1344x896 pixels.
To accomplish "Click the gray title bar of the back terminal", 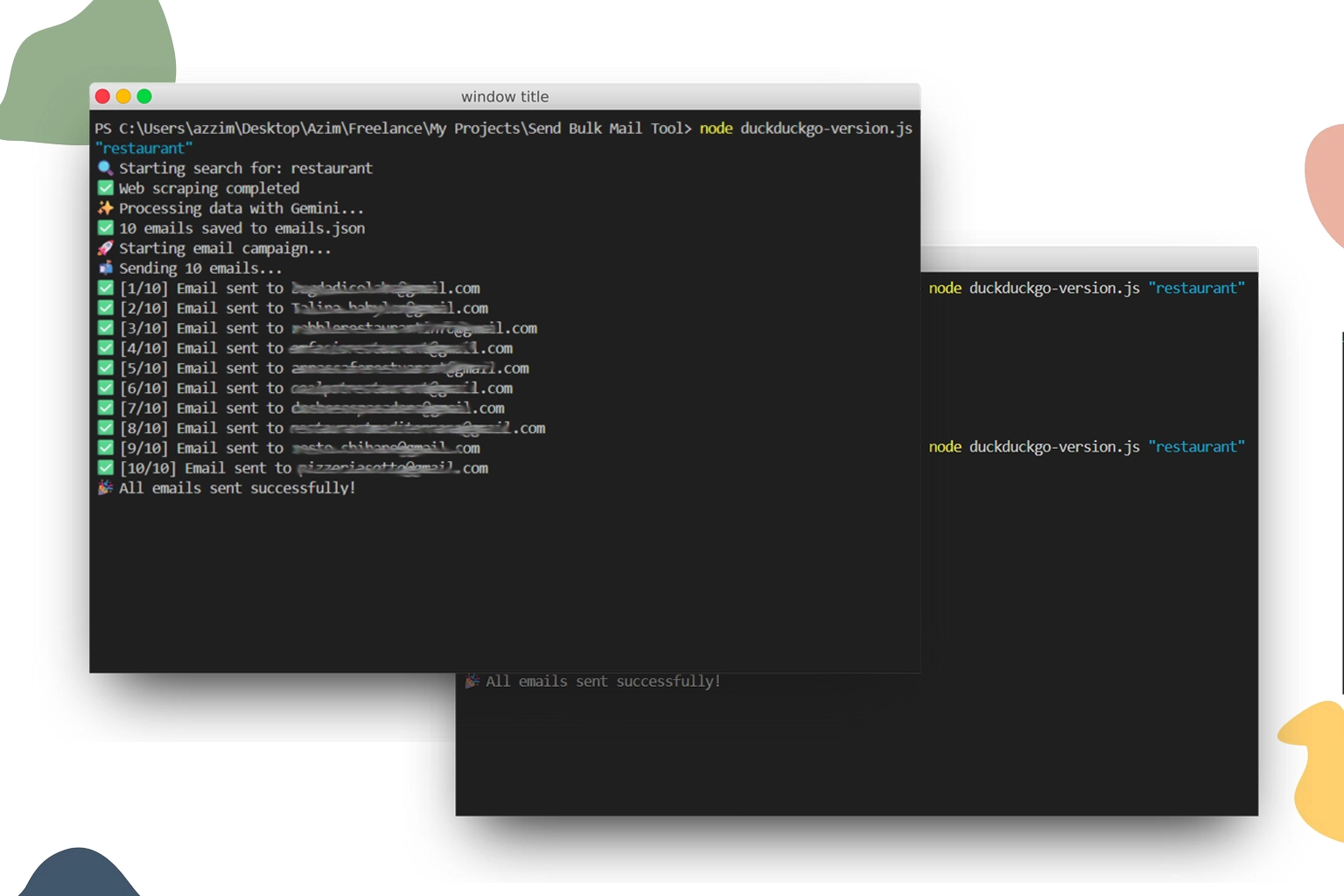I will tap(1088, 259).
